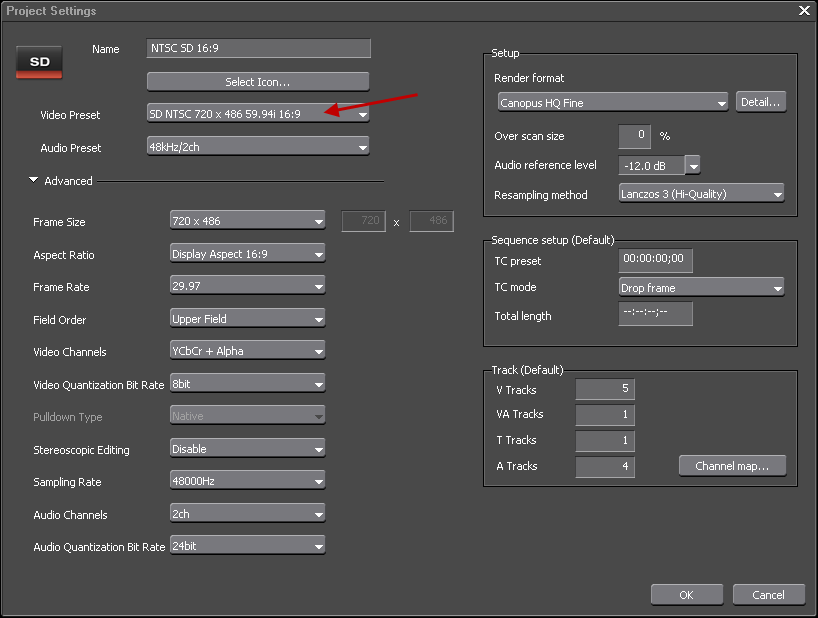Open the Audio Preset dropdown
Viewport: 818px width, 618px height.
click(258, 148)
